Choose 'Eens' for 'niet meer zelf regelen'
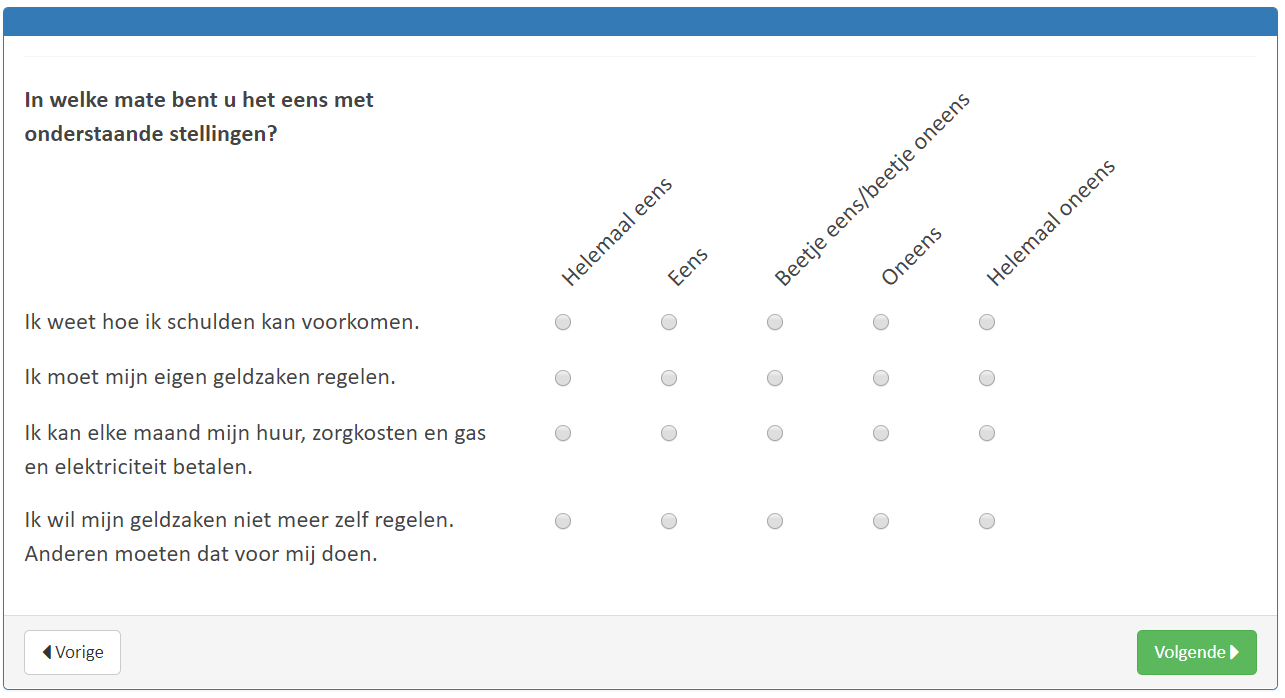 [669, 521]
